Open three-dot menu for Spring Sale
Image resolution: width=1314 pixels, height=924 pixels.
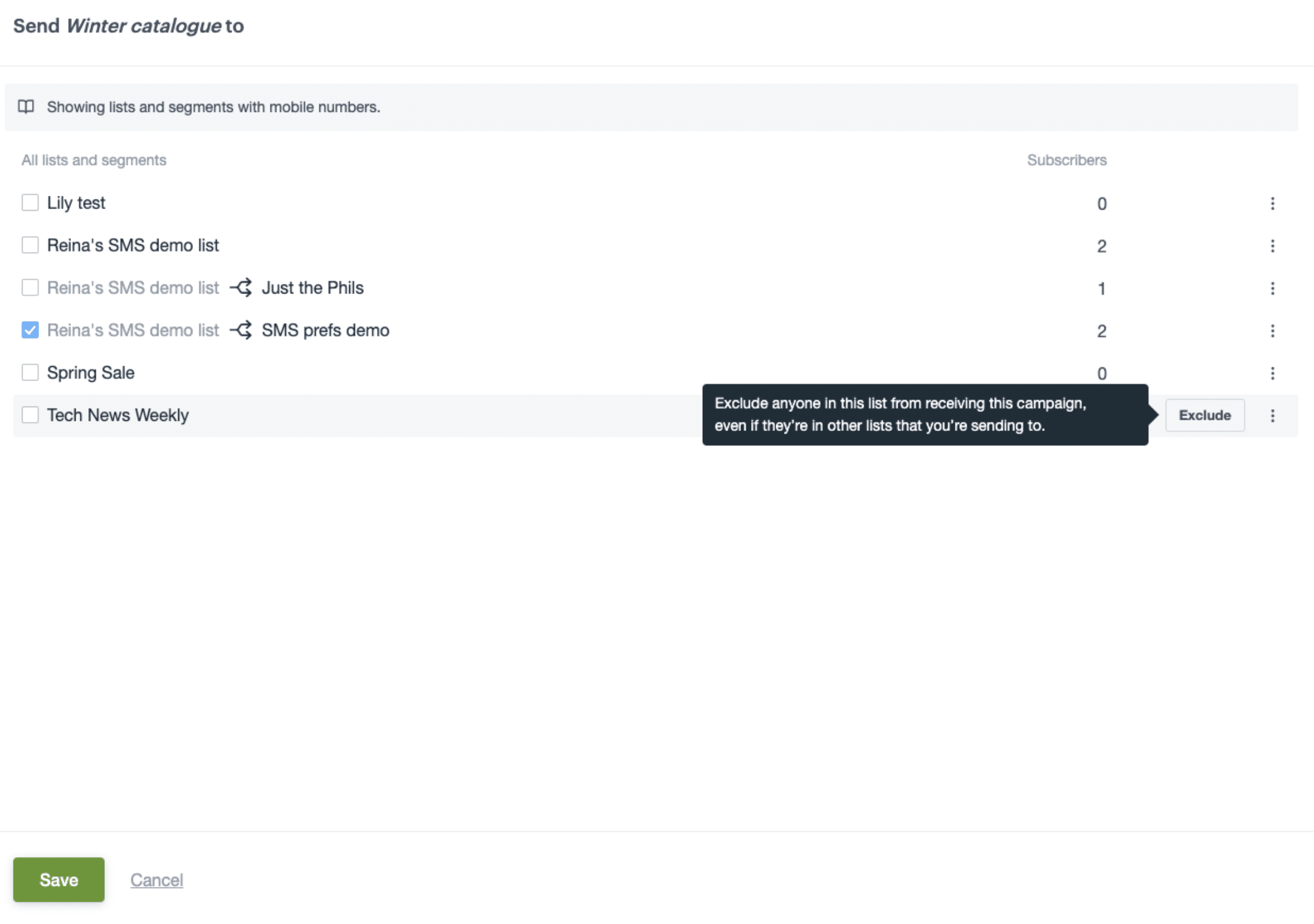click(x=1272, y=373)
